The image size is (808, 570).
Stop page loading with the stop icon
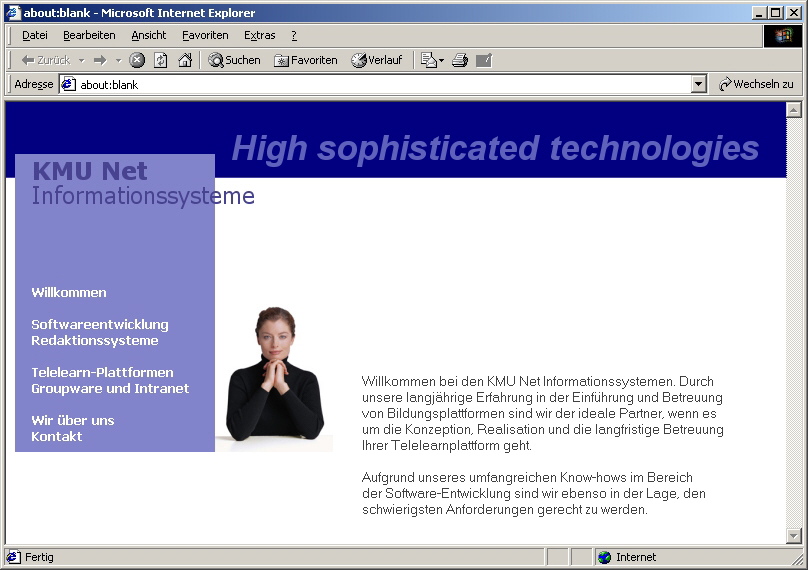point(137,60)
